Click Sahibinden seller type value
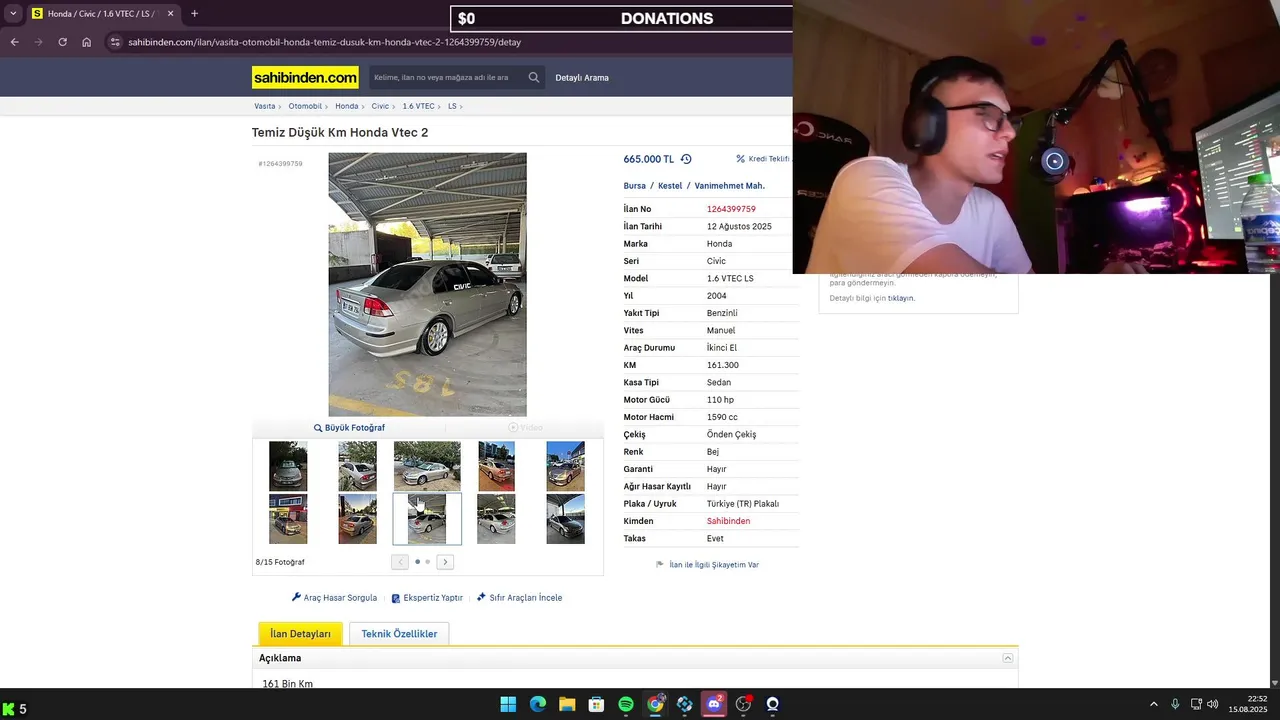The width and height of the screenshot is (1280, 720). click(x=728, y=521)
